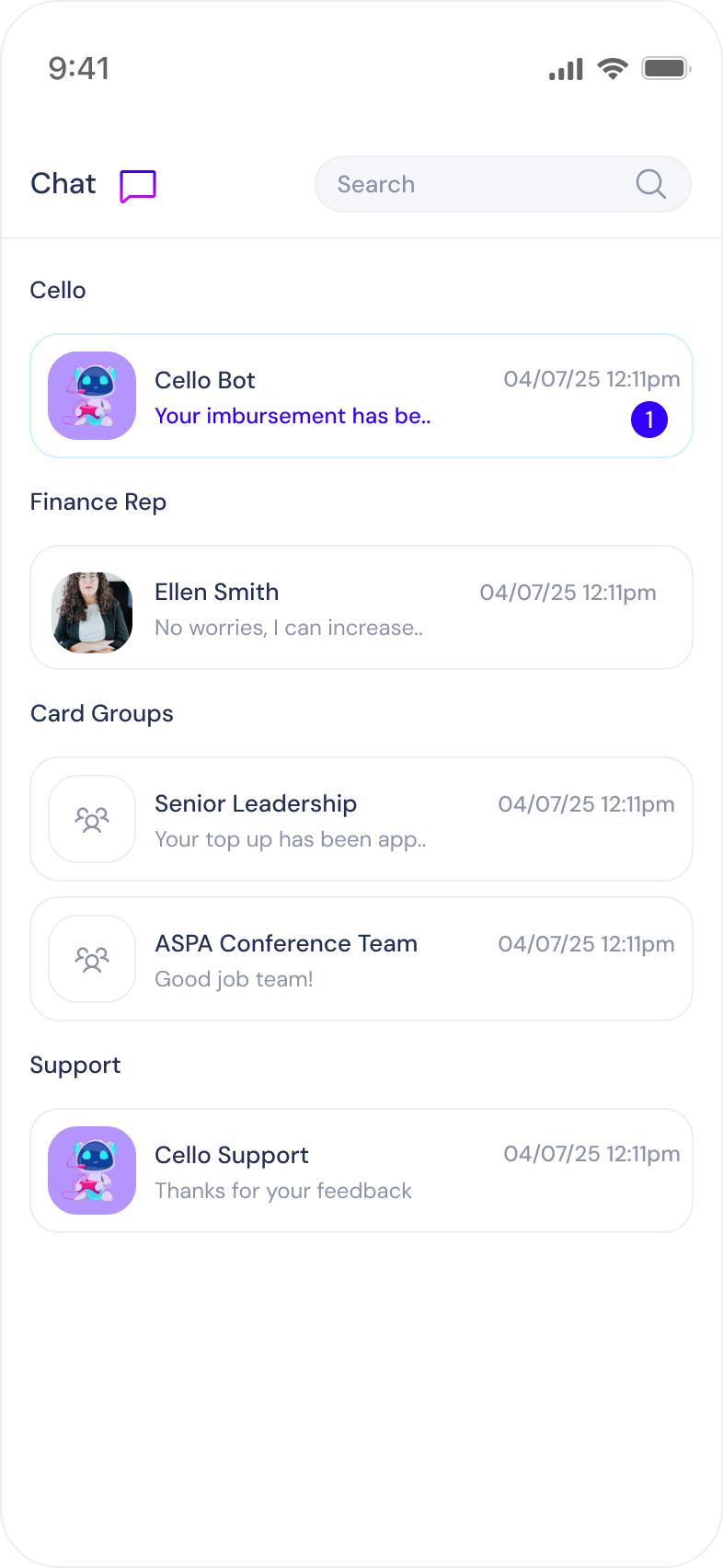This screenshot has height=1568, width=723.
Task: Click the ASPA Conference Team group icon
Action: [x=92, y=959]
